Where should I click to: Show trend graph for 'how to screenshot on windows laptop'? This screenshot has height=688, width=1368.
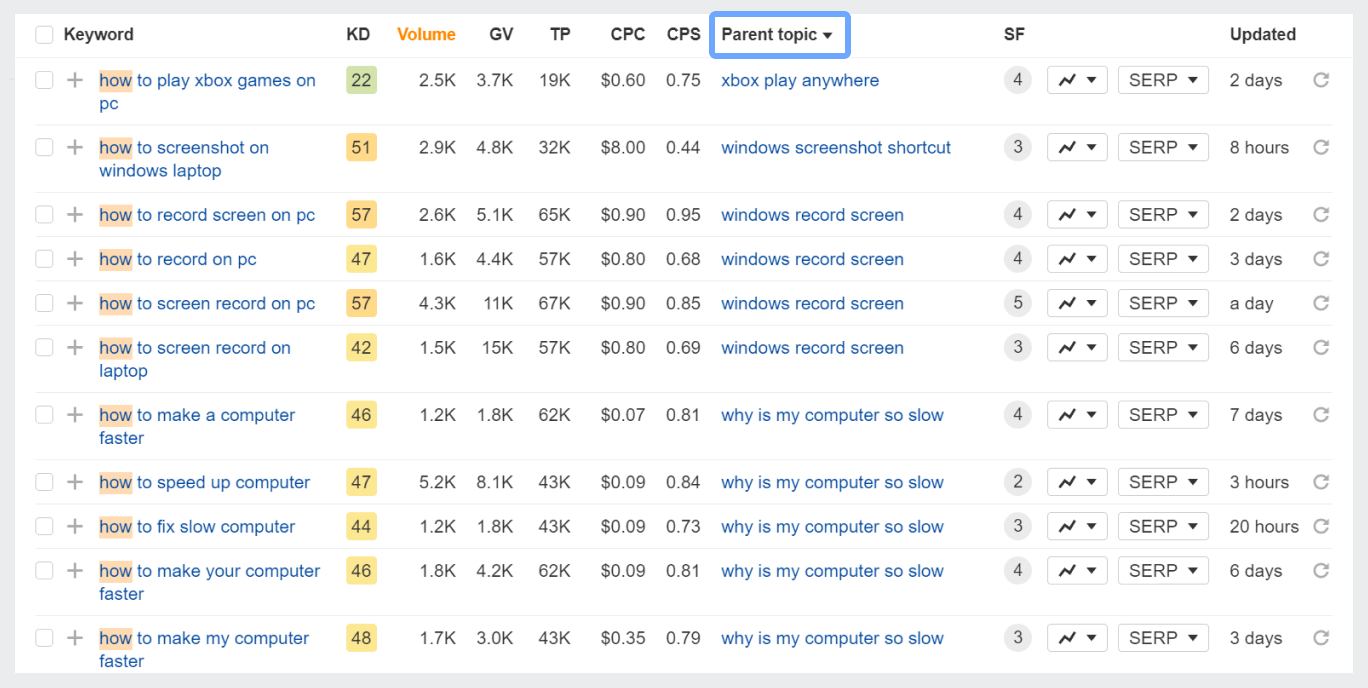click(1077, 147)
